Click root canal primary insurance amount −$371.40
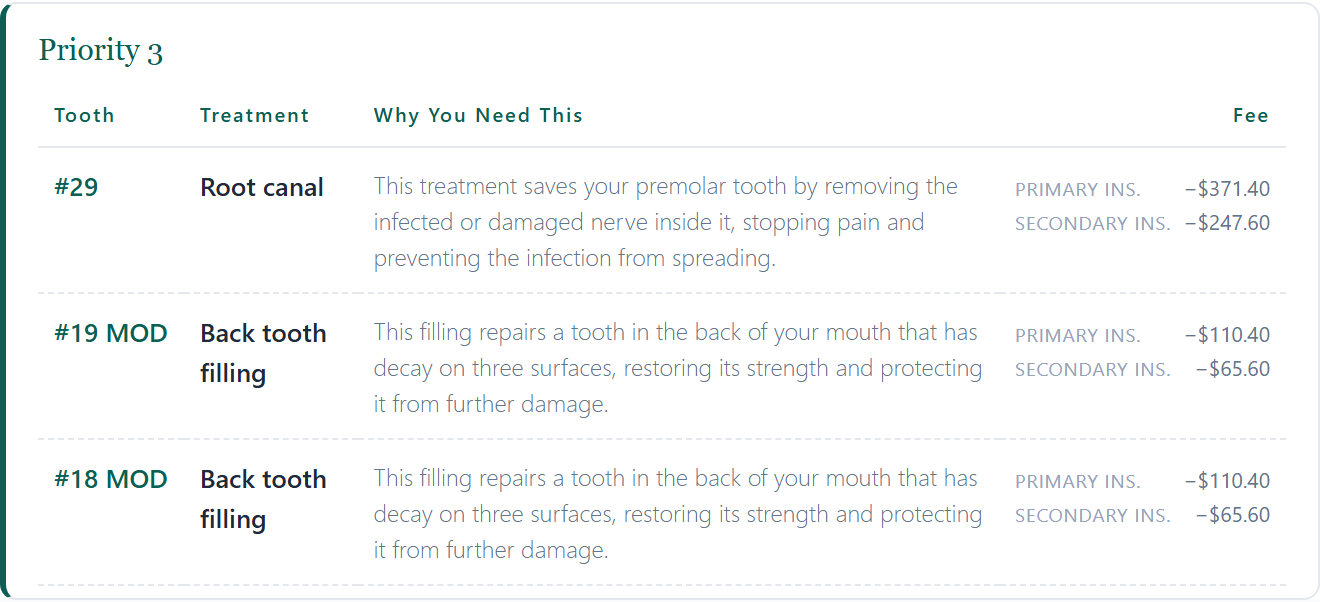Screen dimensions: 1320x602 coord(1227,189)
